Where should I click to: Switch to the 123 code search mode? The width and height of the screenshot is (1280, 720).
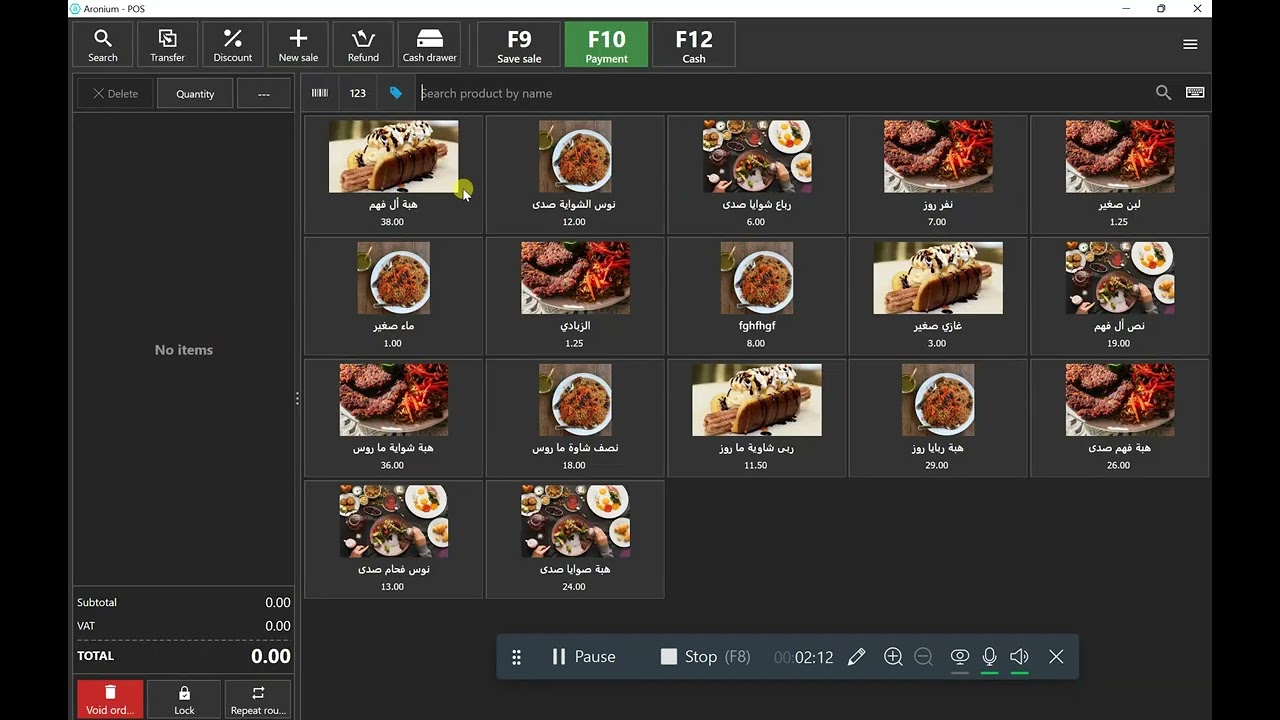click(x=358, y=93)
